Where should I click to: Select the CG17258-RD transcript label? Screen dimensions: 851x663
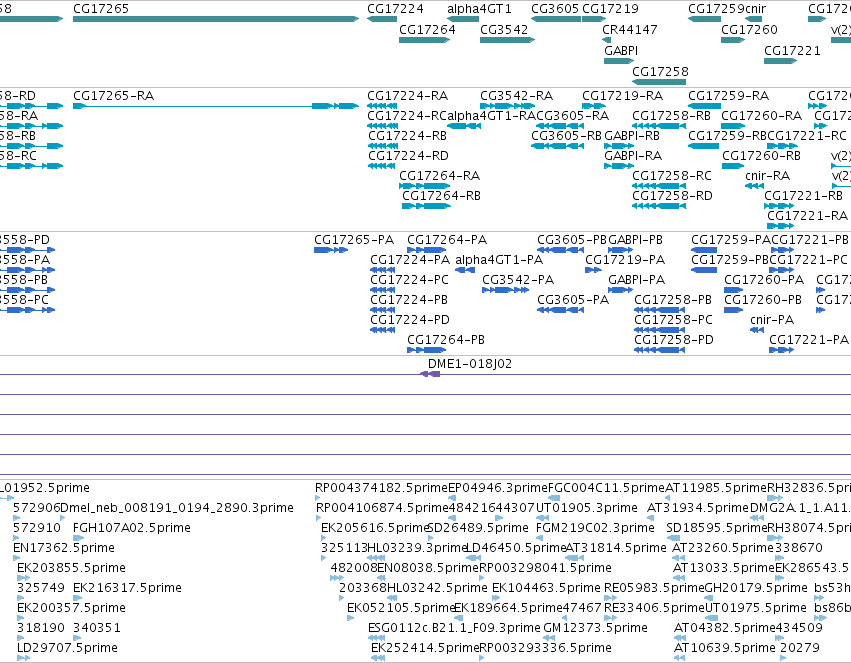click(672, 196)
